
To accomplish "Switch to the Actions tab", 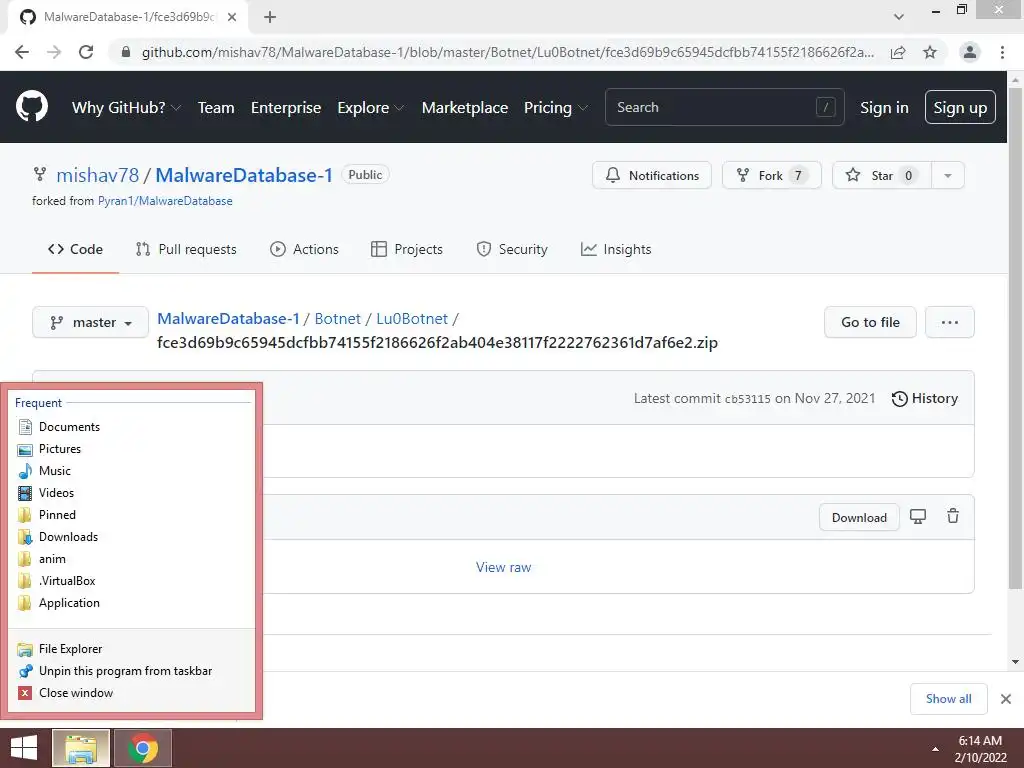I will (x=304, y=249).
